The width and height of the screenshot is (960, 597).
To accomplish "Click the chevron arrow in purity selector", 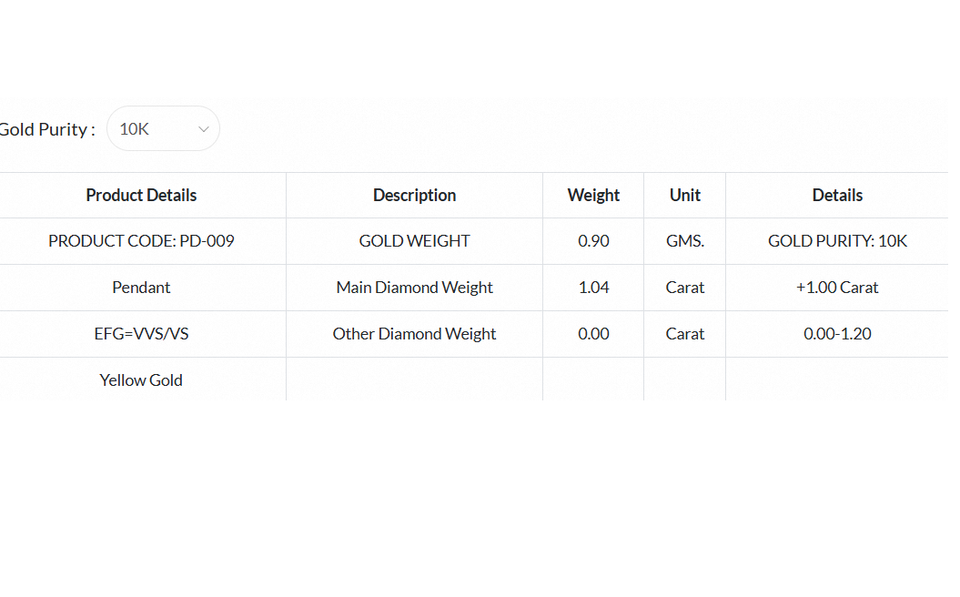I will coord(204,129).
